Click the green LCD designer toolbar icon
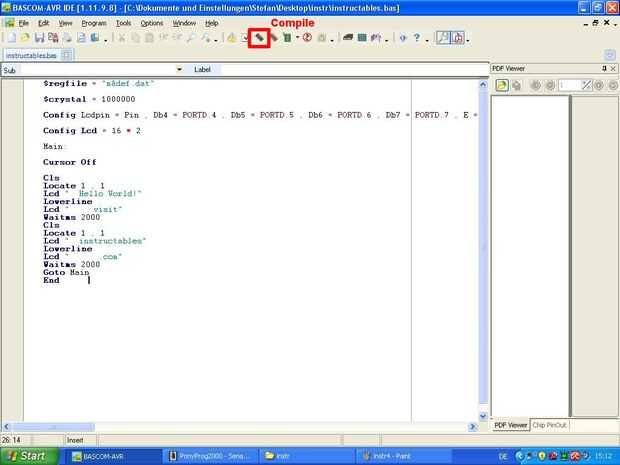This screenshot has height=465, width=620. pos(362,38)
